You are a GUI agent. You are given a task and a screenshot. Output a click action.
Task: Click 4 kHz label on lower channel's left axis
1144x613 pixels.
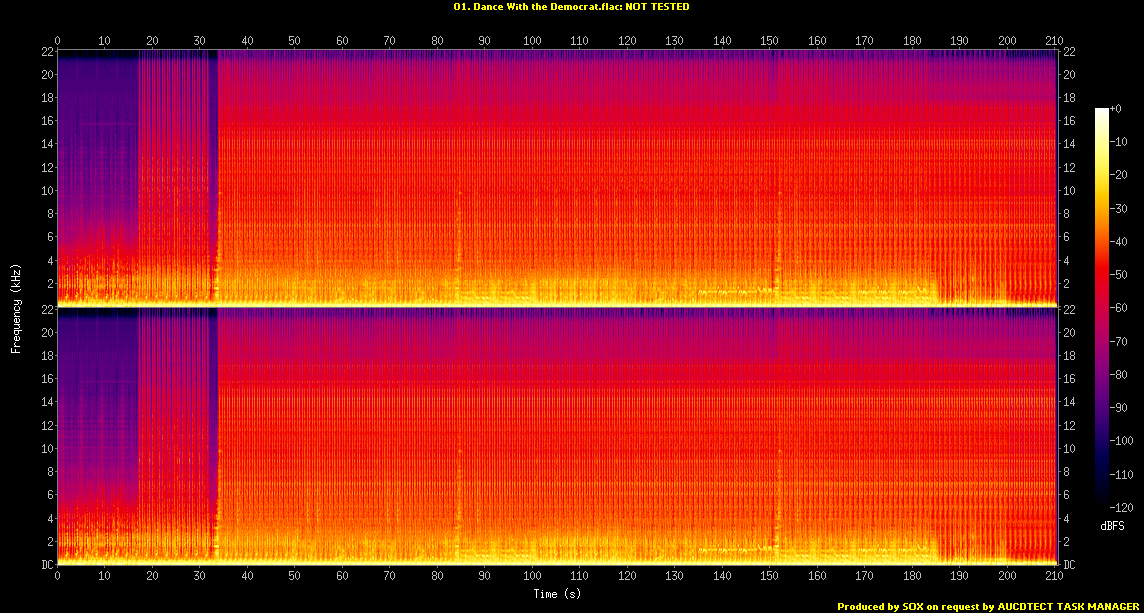(47, 518)
